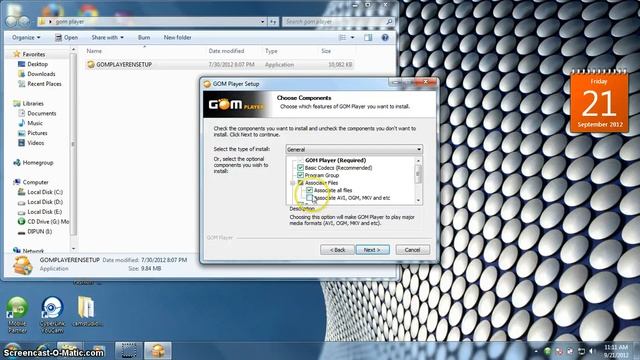The width and height of the screenshot is (640, 360).
Task: Open Music library
Action: (35, 123)
